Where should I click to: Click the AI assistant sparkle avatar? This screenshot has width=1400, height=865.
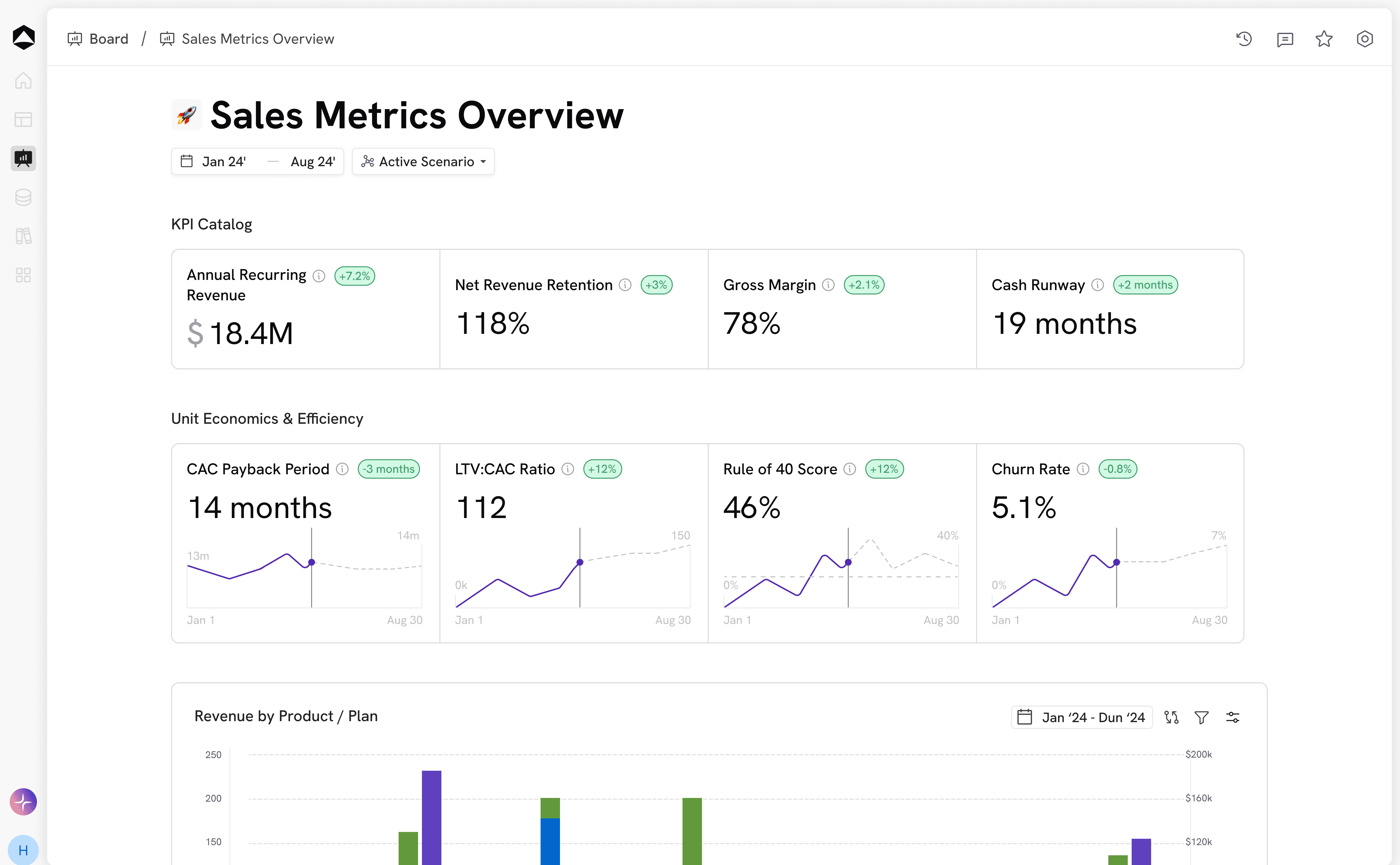coord(23,802)
